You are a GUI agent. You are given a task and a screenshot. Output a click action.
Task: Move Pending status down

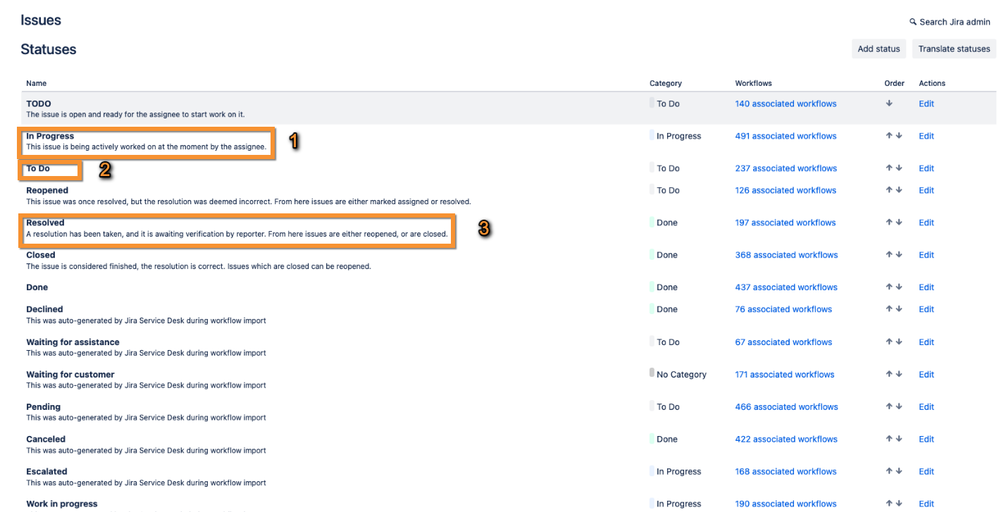click(899, 406)
